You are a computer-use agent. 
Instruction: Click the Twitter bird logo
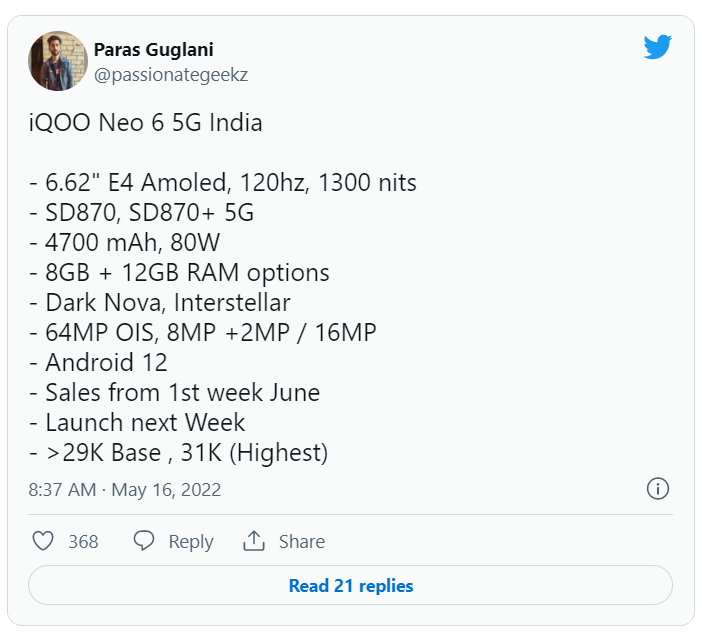[x=657, y=47]
